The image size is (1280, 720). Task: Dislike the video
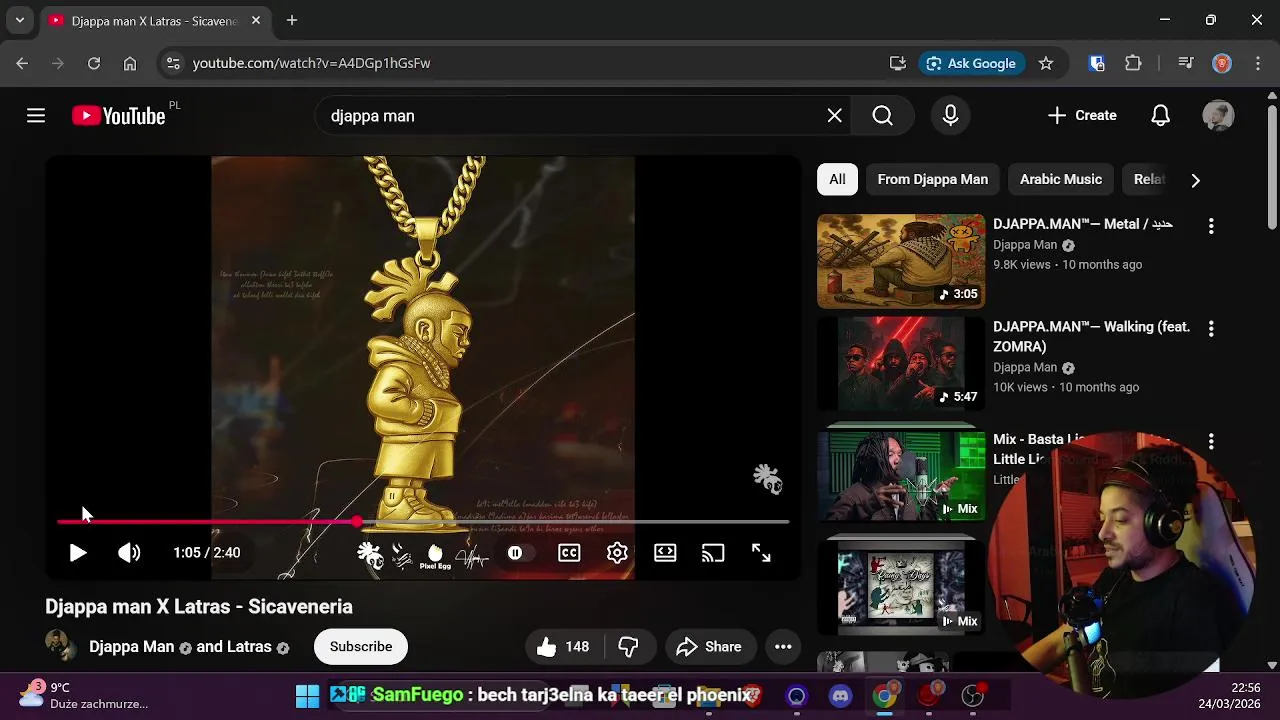click(x=628, y=647)
